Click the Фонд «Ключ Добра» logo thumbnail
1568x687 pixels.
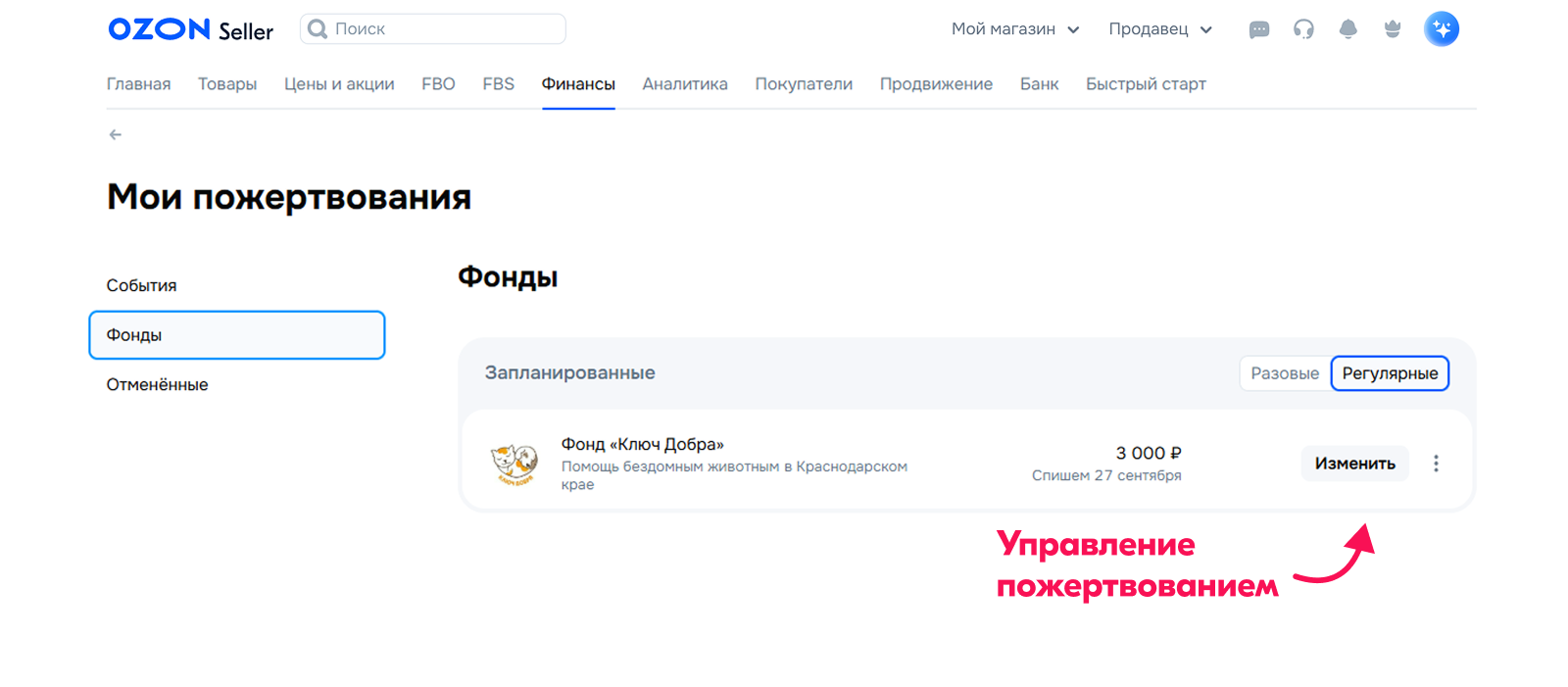[514, 464]
